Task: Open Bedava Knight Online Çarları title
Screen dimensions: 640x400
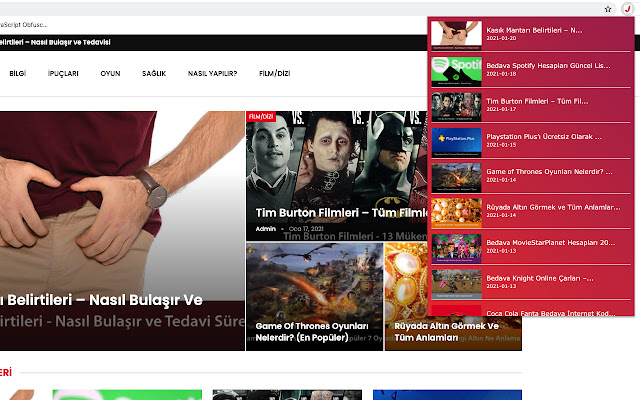Action: 540,278
